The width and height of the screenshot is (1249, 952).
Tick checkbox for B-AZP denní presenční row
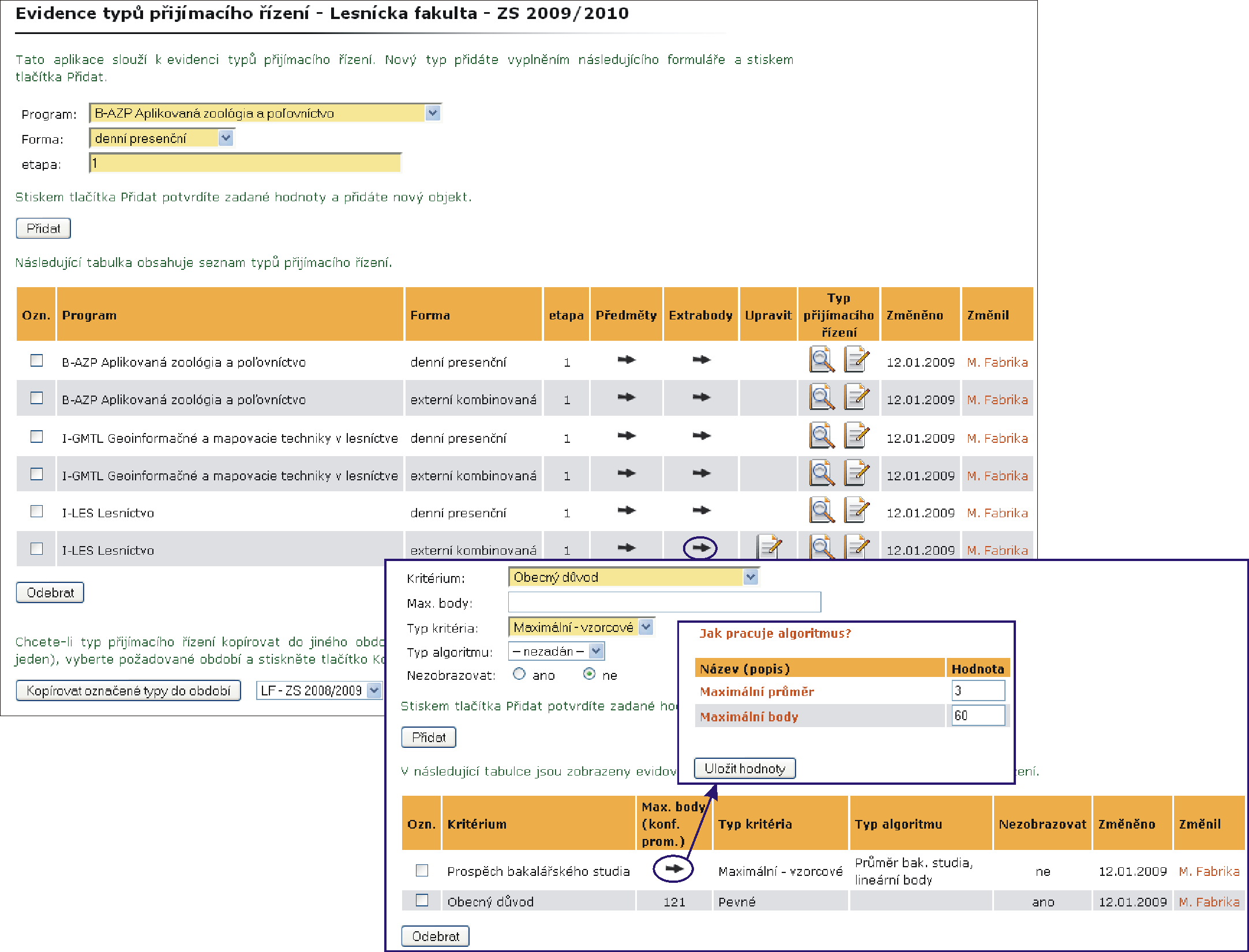(x=36, y=360)
